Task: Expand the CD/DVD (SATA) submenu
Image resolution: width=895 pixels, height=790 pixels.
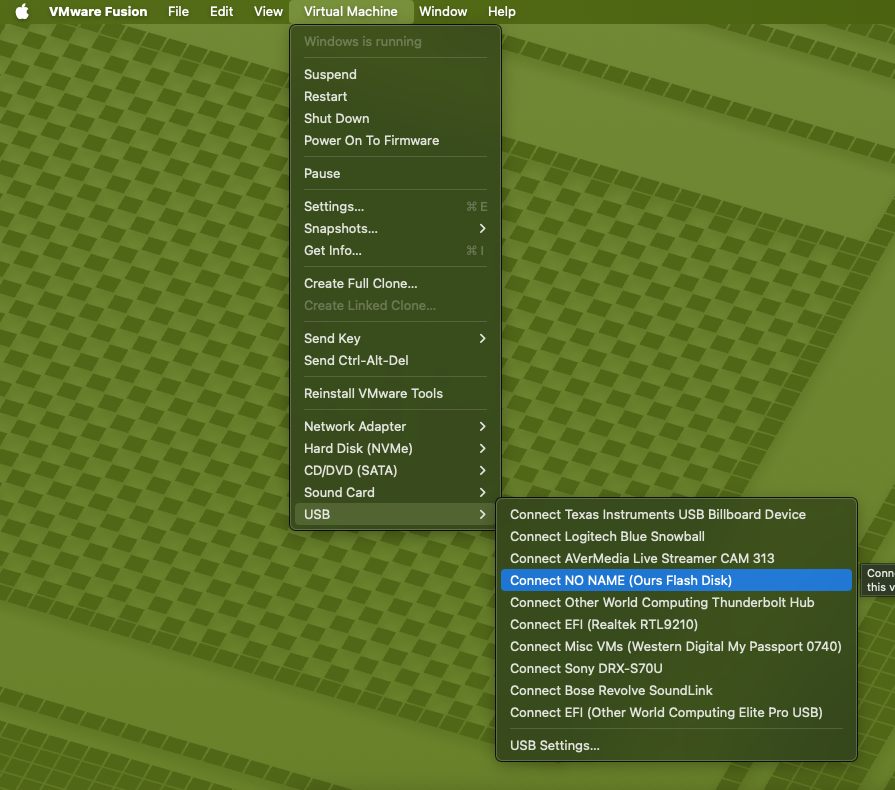Action: (x=396, y=470)
